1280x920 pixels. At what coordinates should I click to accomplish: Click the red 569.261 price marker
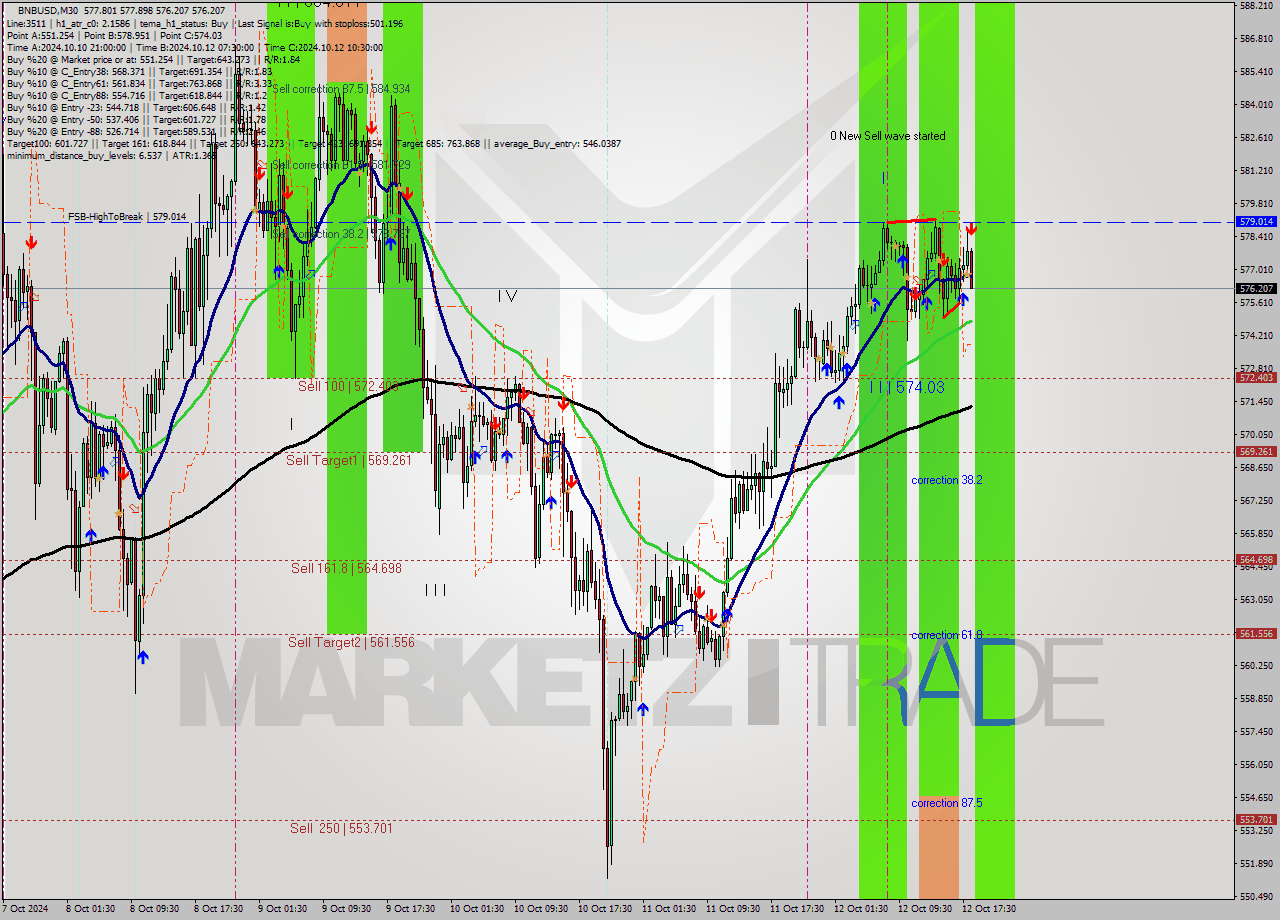pos(1256,451)
